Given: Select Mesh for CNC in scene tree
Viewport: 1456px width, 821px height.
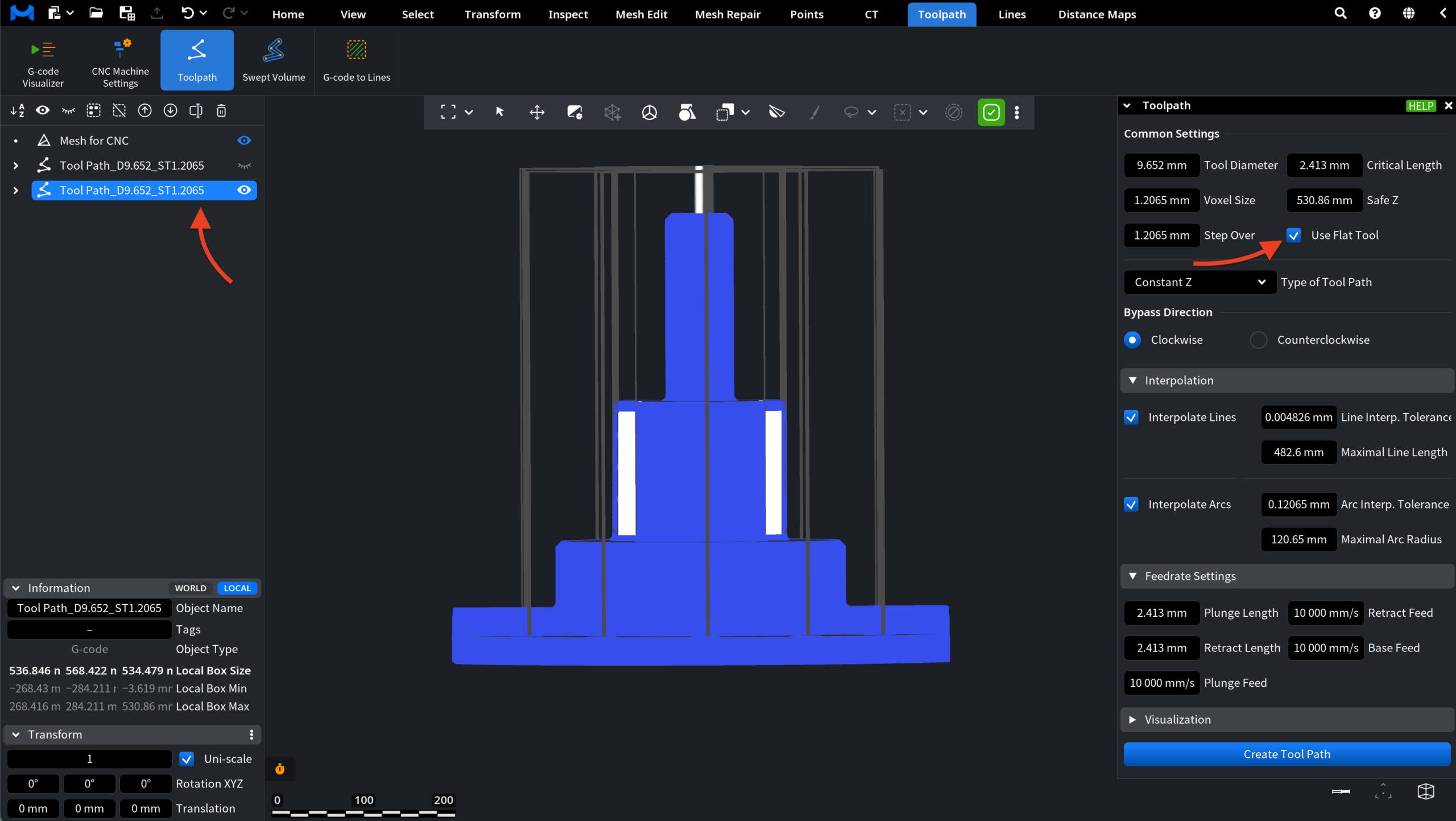Looking at the screenshot, I should tap(94, 141).
